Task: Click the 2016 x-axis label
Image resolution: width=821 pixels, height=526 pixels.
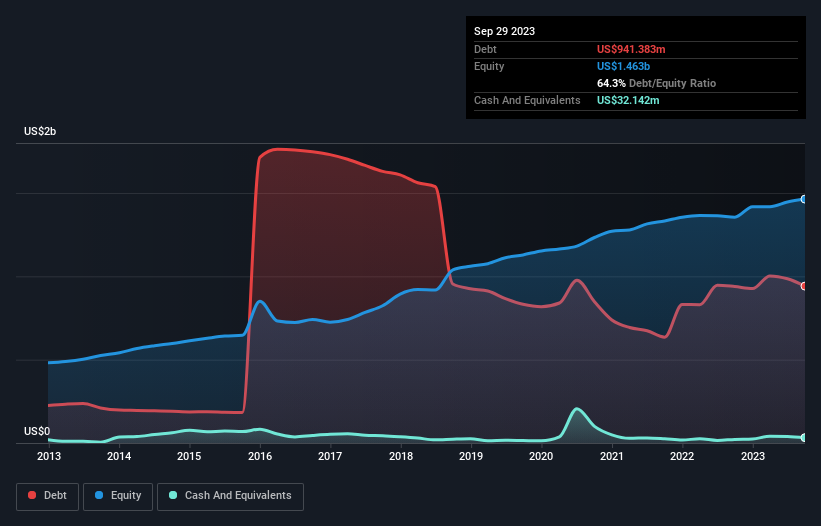Action: click(x=260, y=456)
